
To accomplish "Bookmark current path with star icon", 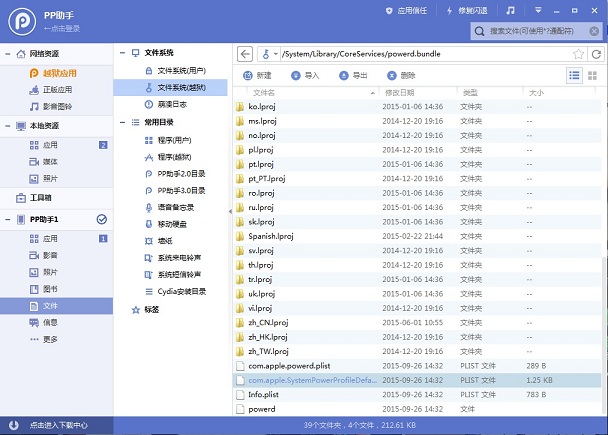I will pyautogui.click(x=579, y=53).
